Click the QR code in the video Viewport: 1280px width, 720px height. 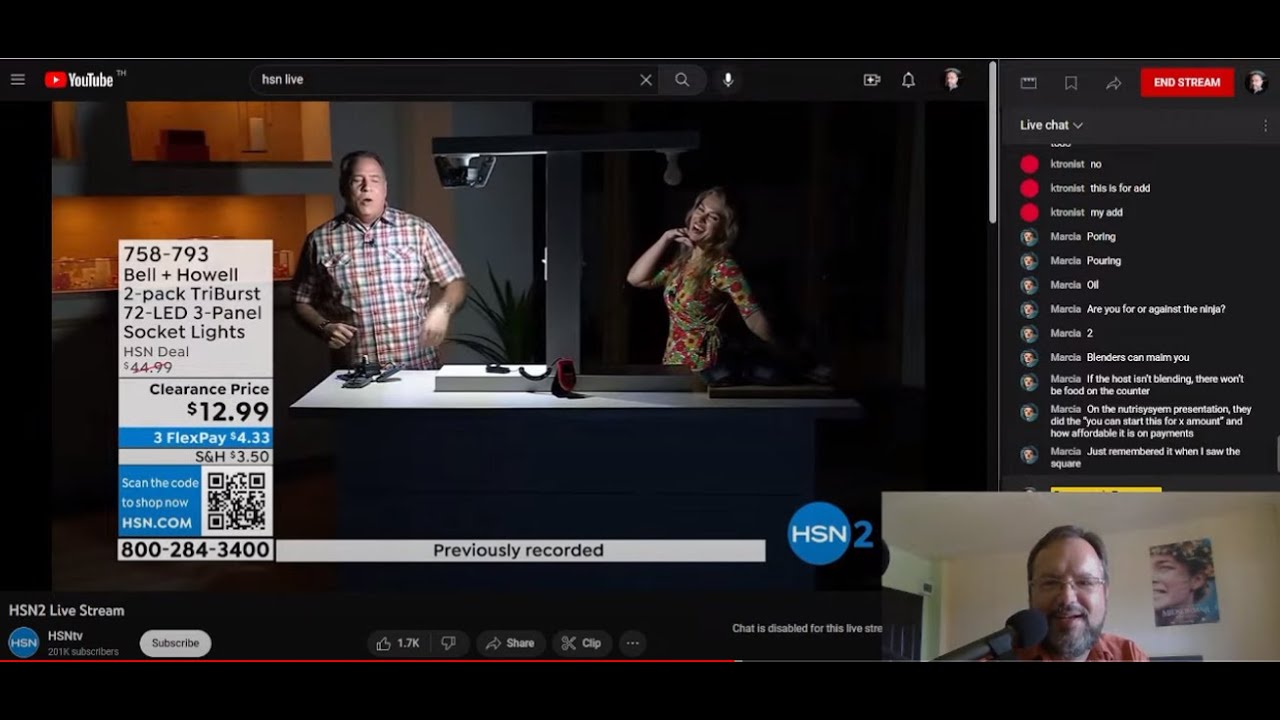(237, 502)
